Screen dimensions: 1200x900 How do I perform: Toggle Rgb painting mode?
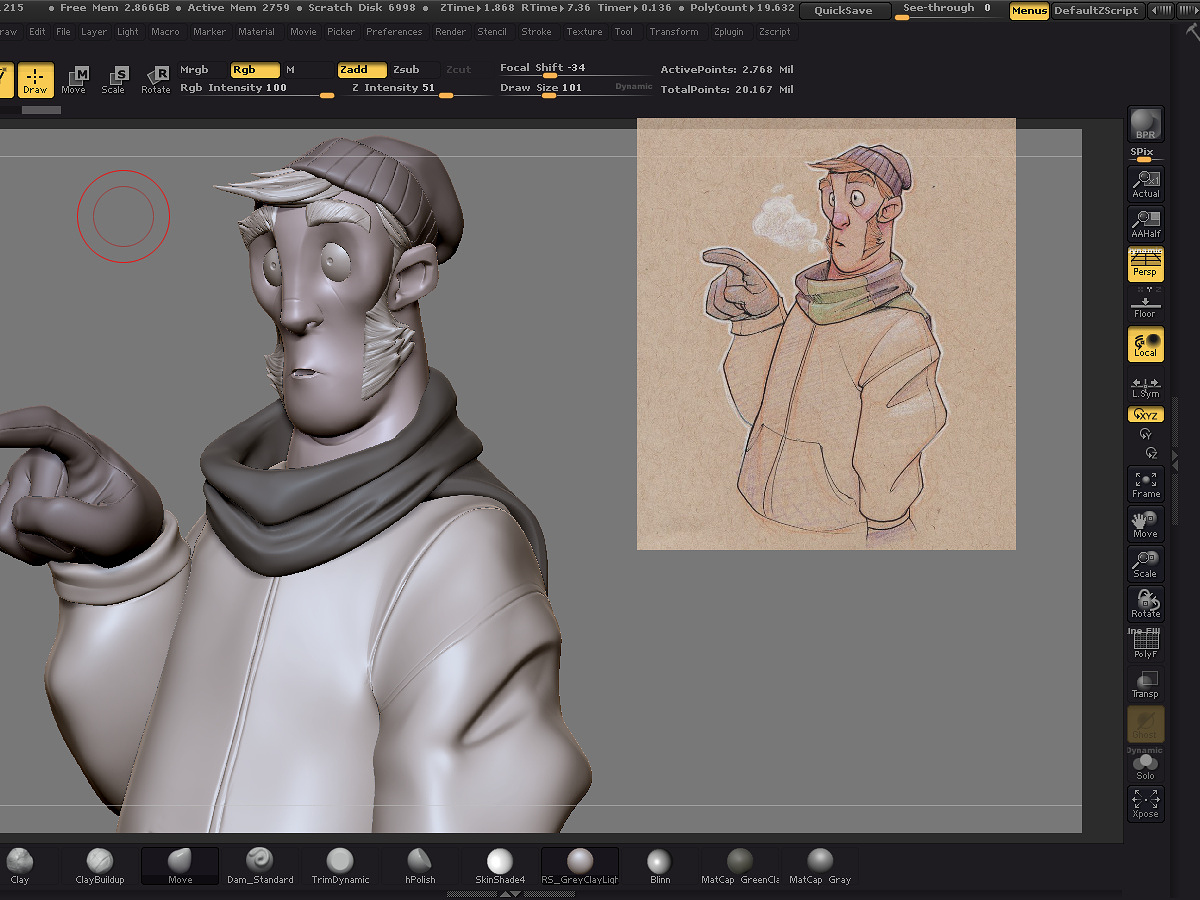pos(254,70)
